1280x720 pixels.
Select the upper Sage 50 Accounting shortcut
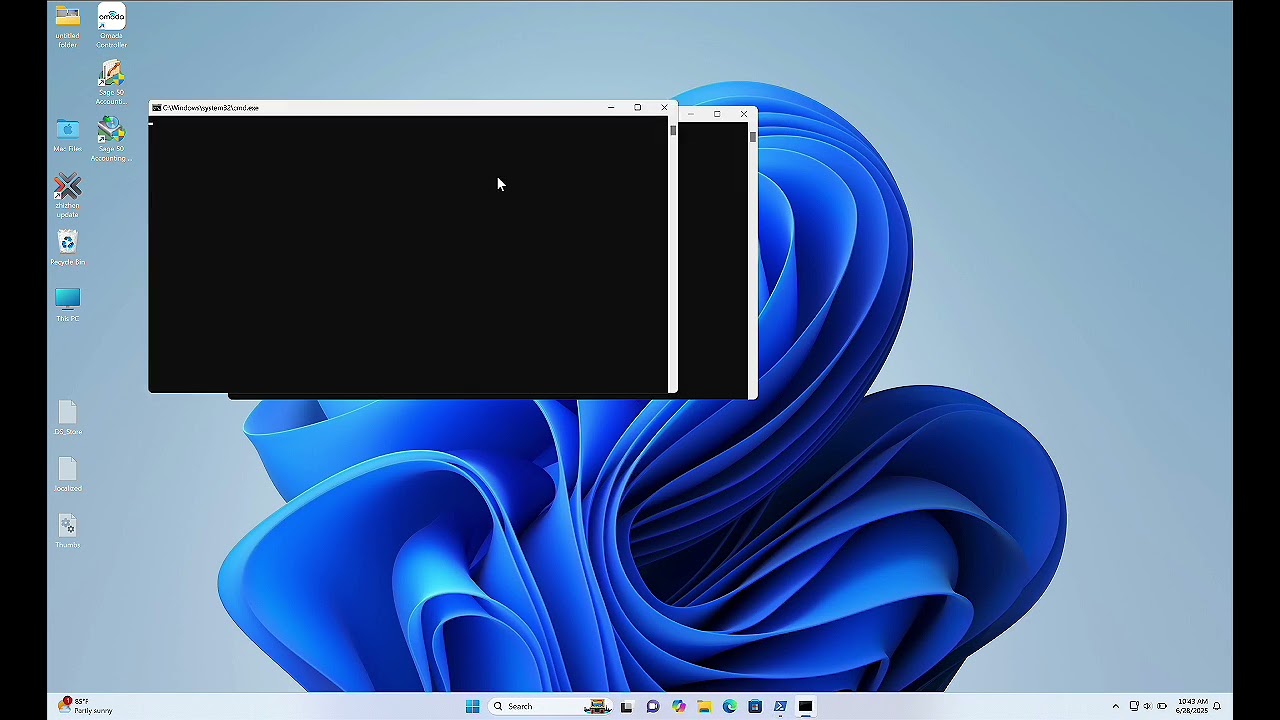(111, 83)
